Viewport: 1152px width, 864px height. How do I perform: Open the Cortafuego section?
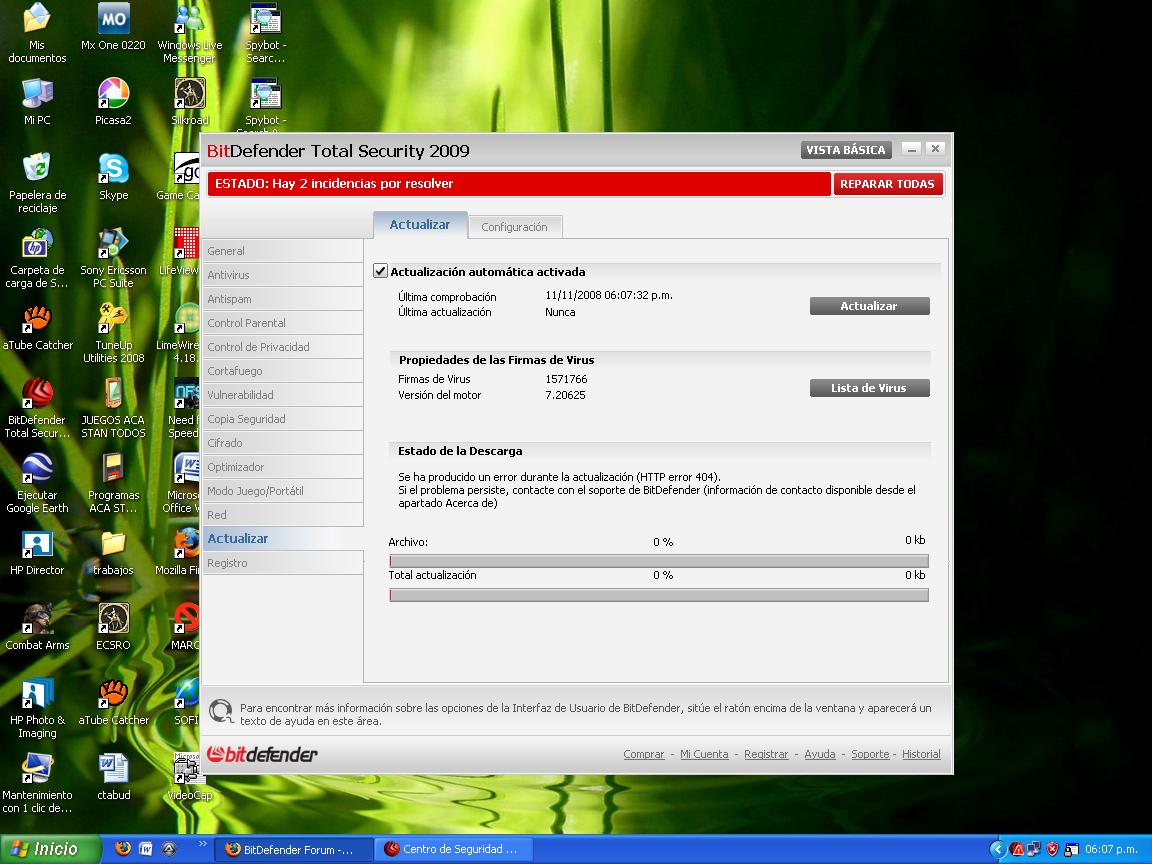(x=282, y=371)
